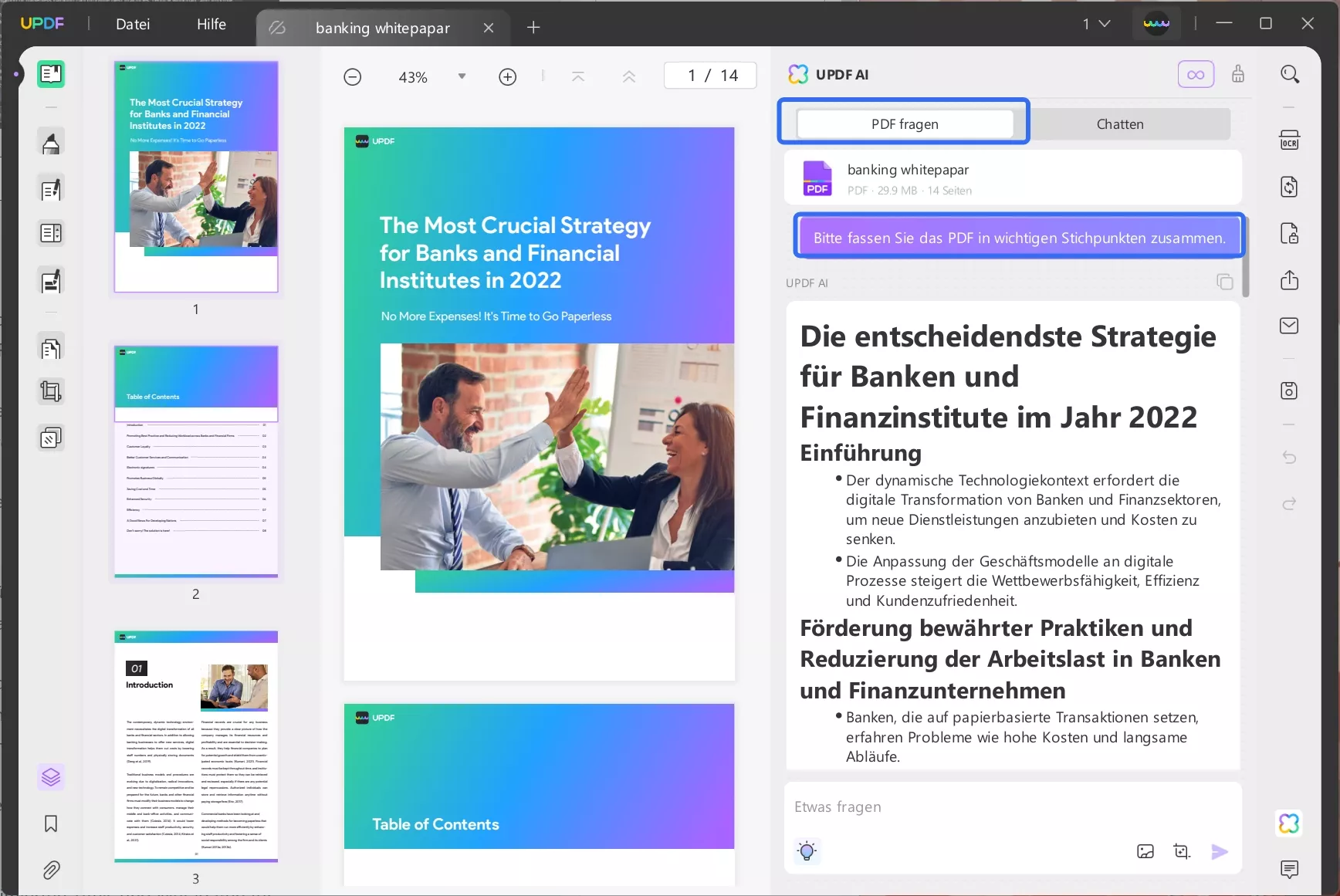The image size is (1340, 896).
Task: Open the window count dropdown
Action: tap(1096, 24)
